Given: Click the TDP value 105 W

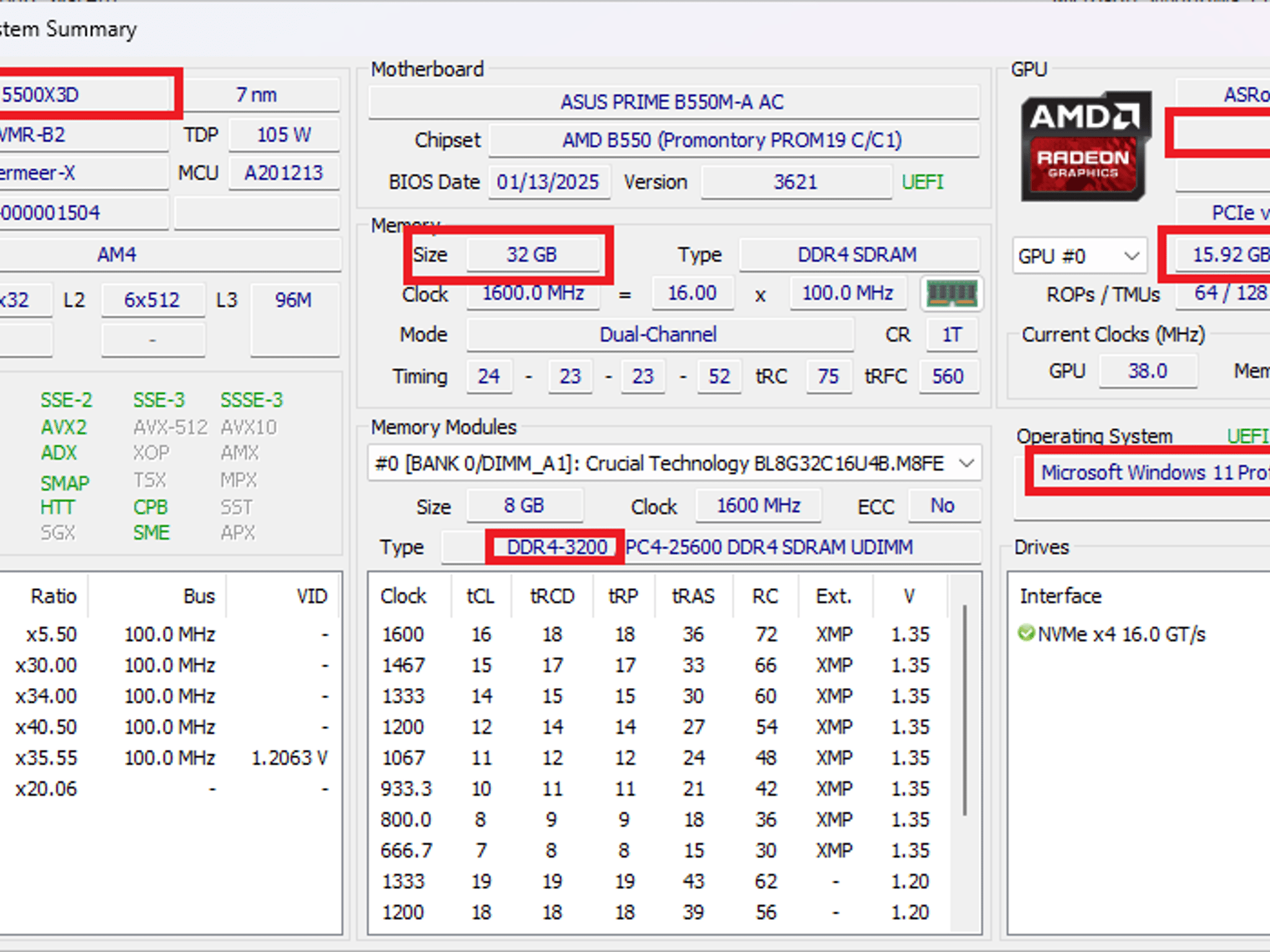Looking at the screenshot, I should tap(284, 134).
